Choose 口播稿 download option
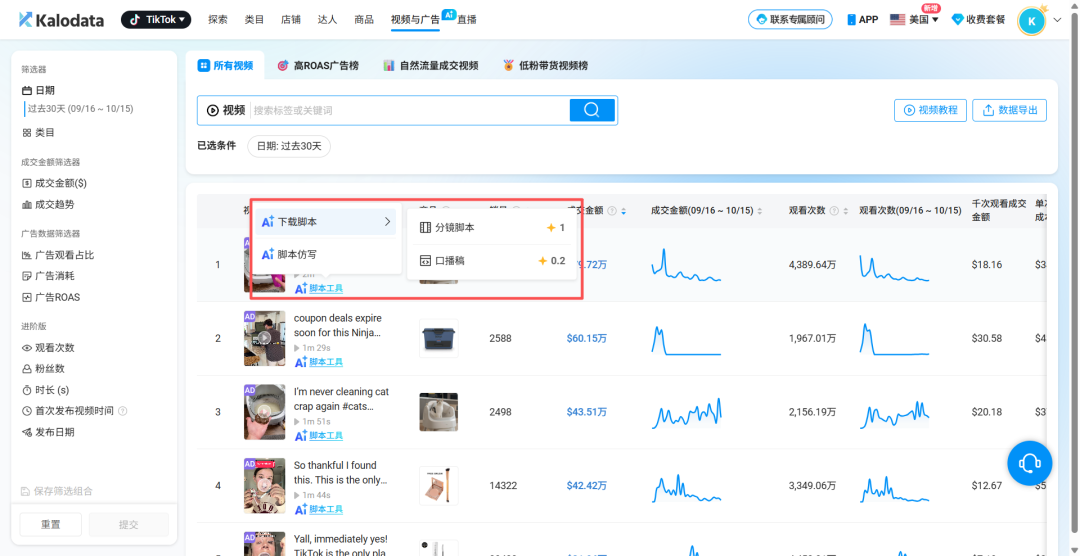The image size is (1080, 556). pyautogui.click(x=492, y=261)
